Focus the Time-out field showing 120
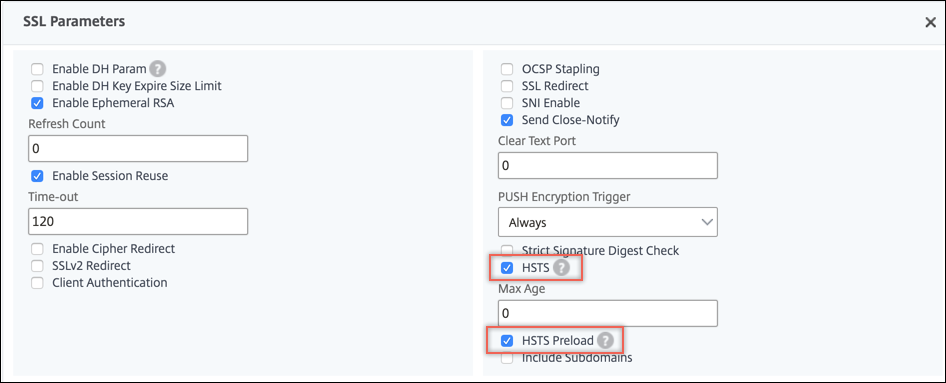This screenshot has width=946, height=383. [138, 221]
